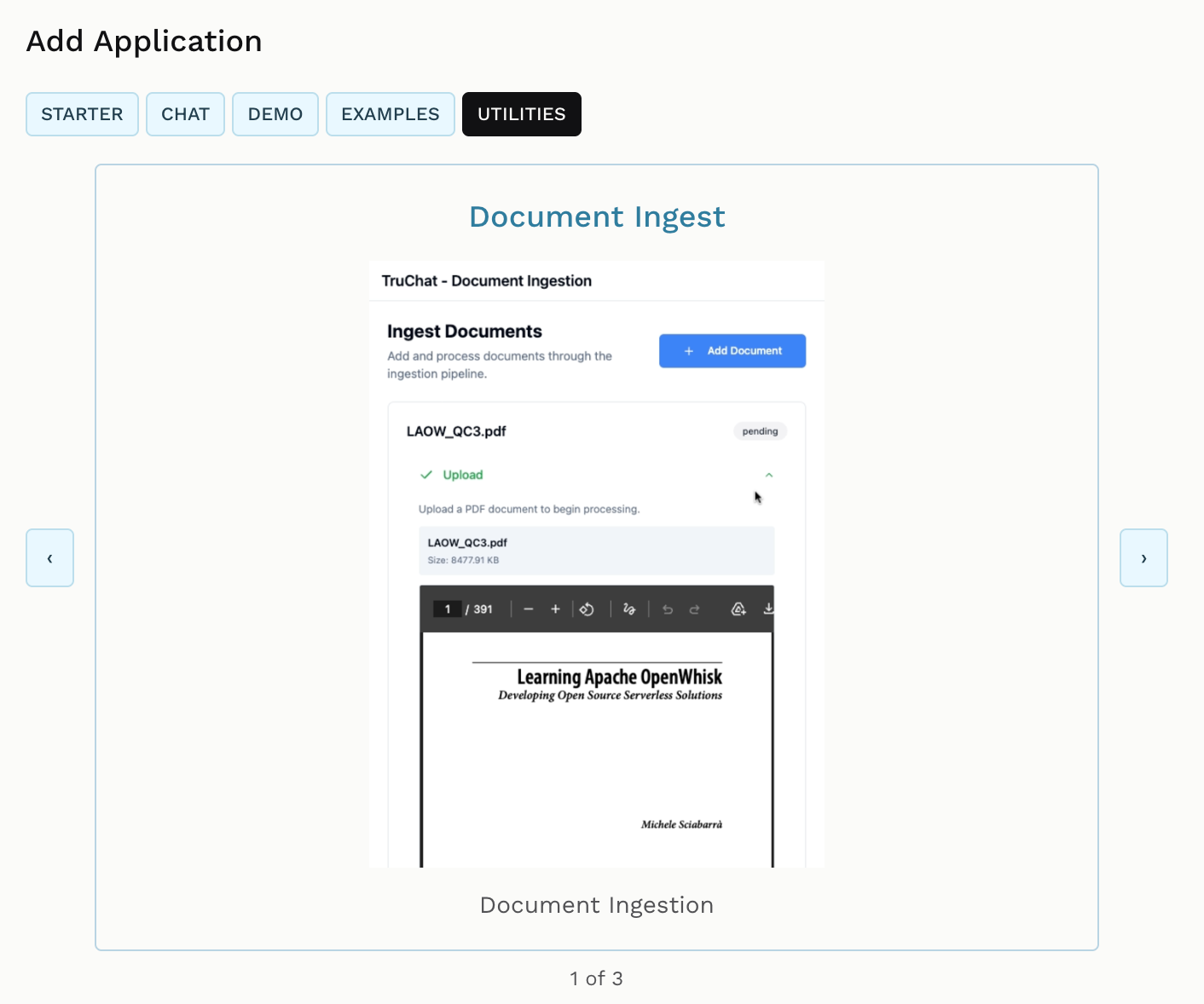Go to the next carousel slide
This screenshot has height=1004, width=1204.
[1143, 558]
